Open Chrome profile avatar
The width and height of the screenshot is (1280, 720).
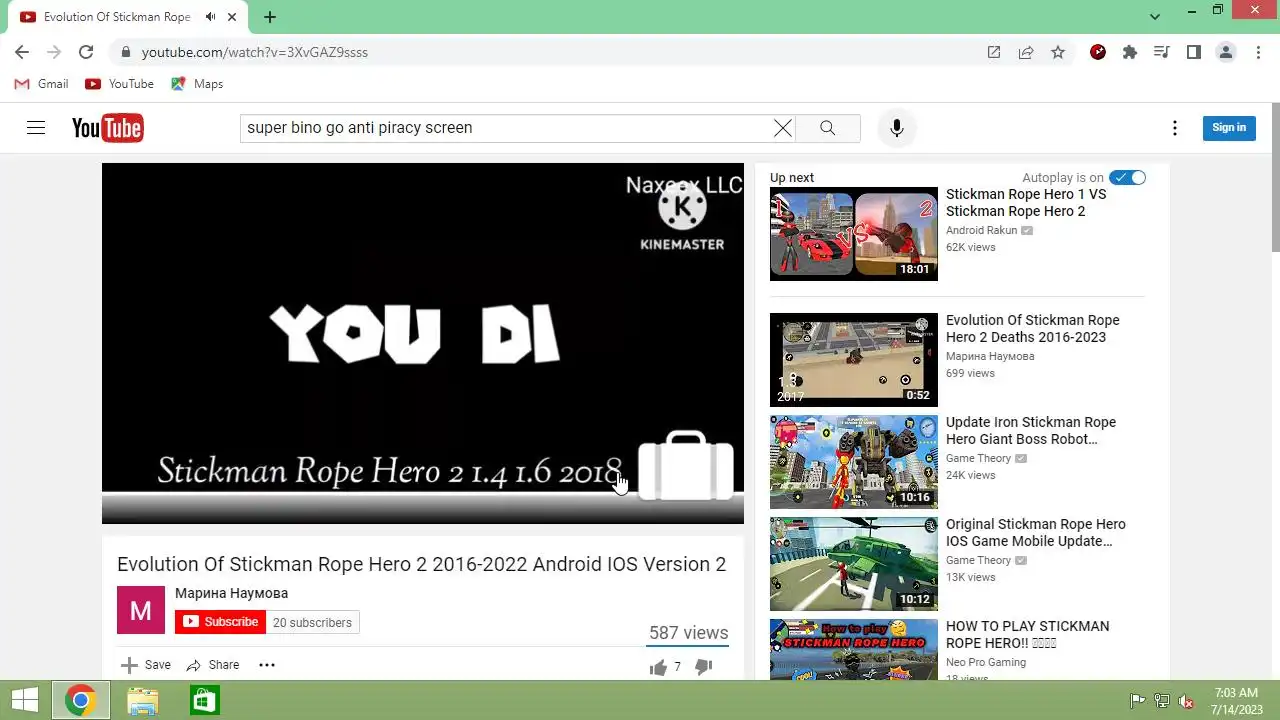coord(1226,52)
